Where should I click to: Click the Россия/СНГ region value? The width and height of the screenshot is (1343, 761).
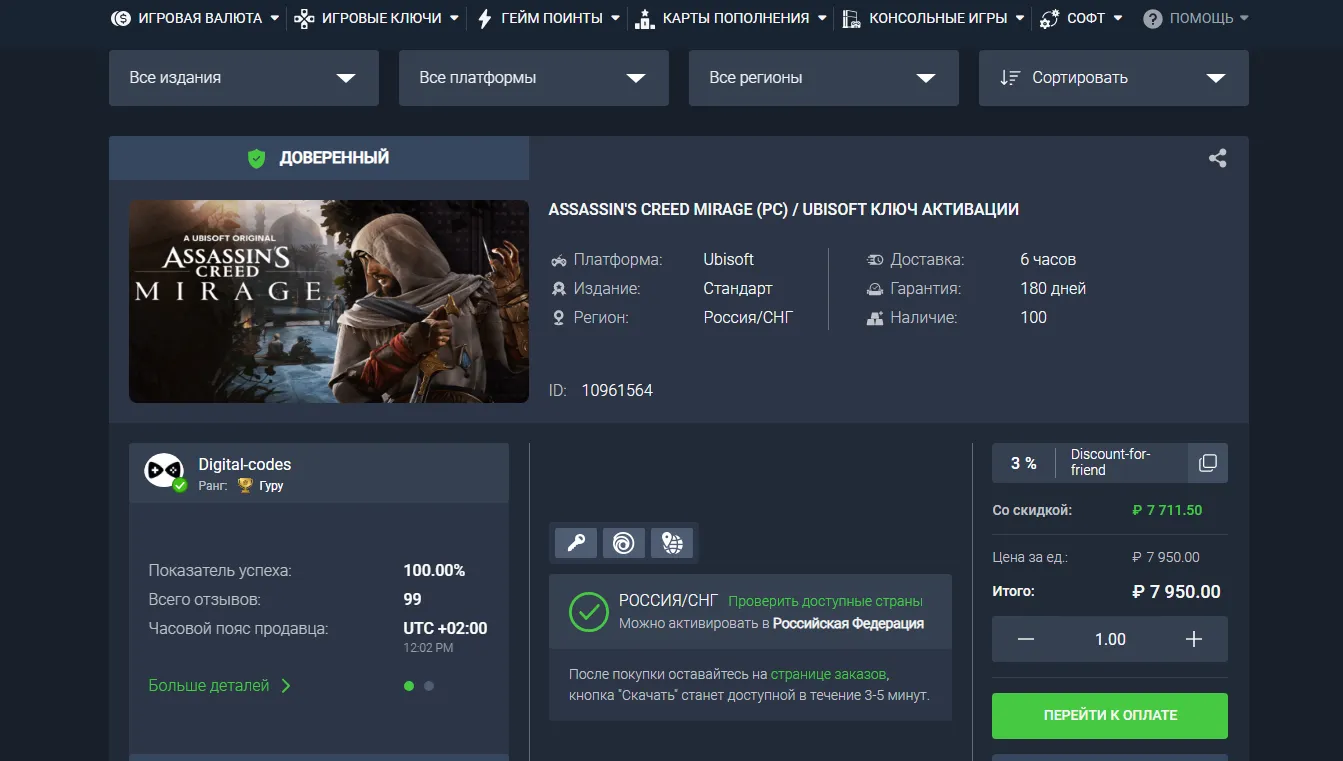click(x=749, y=318)
